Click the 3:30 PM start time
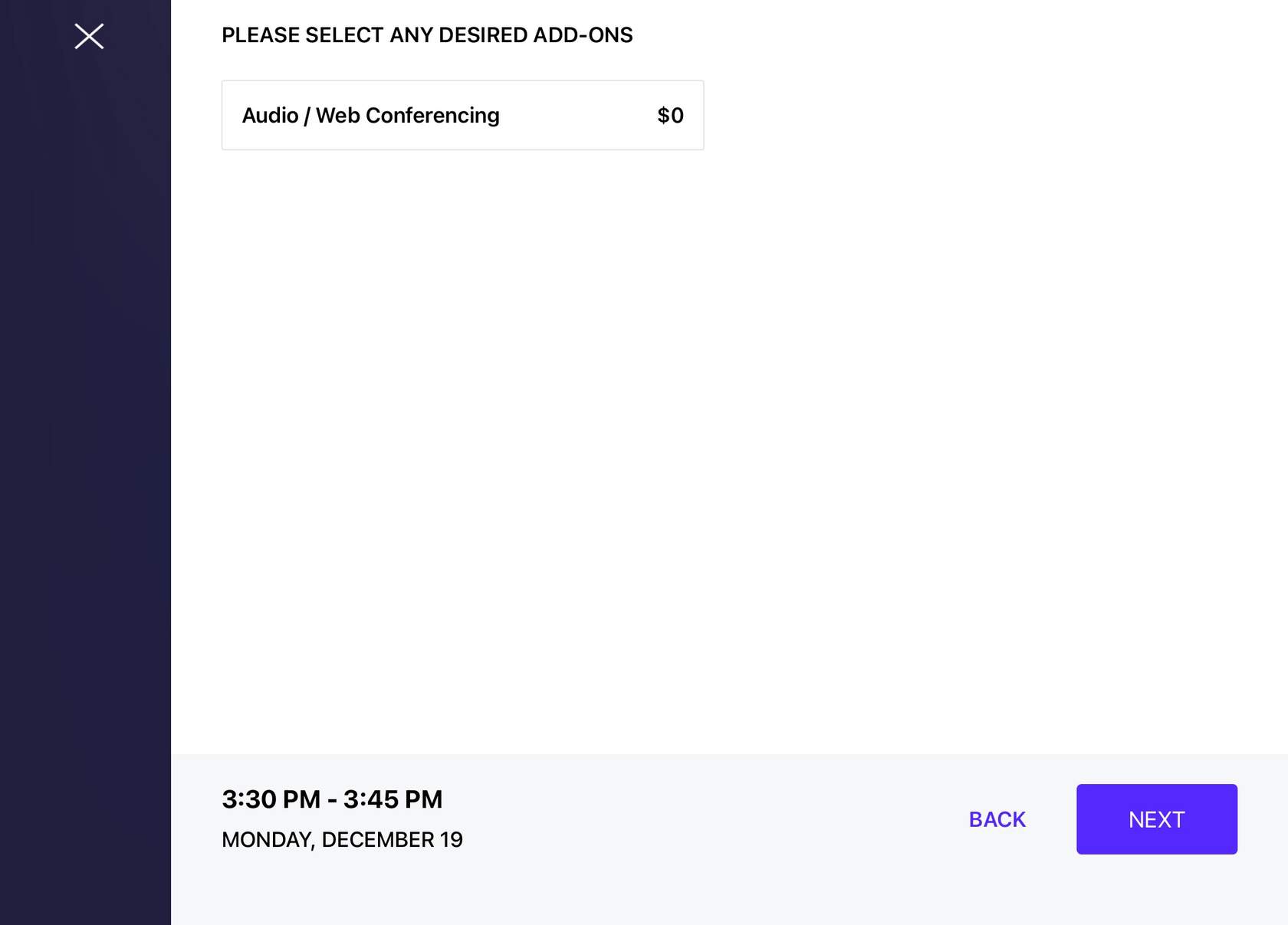 [x=271, y=799]
